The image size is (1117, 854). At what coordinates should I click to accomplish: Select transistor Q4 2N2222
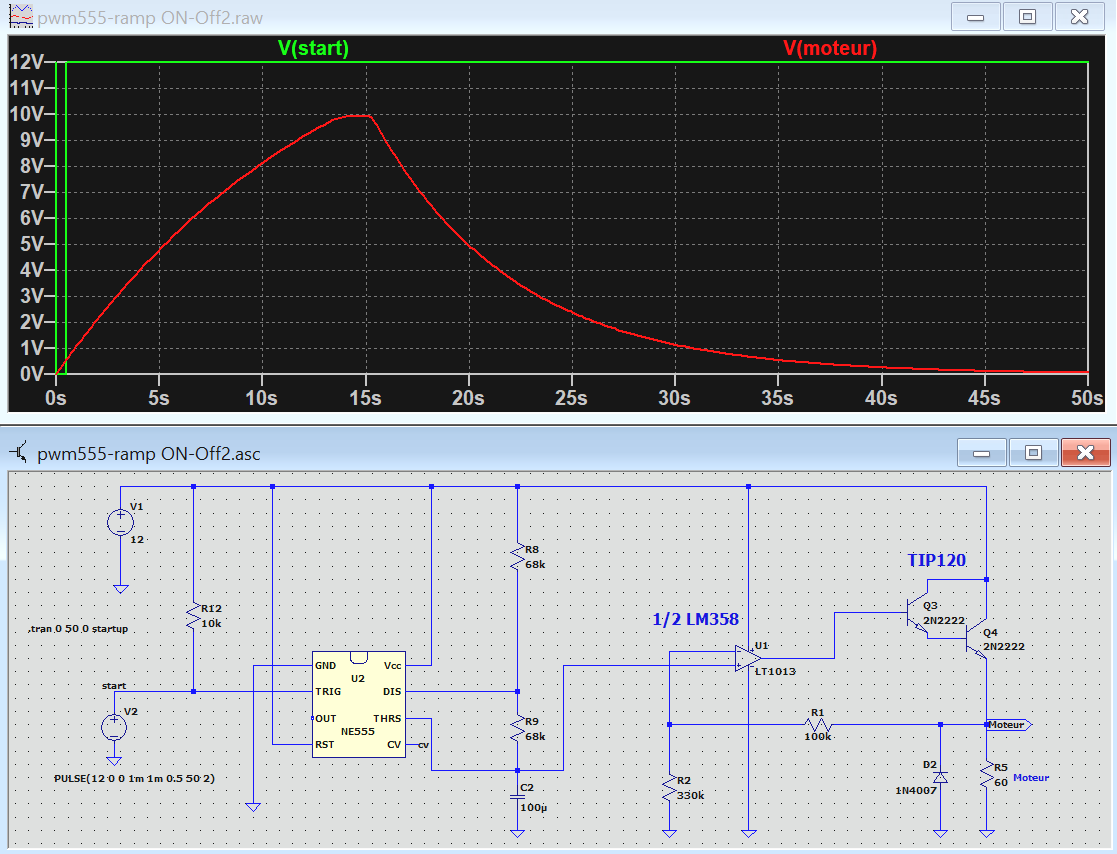pos(976,639)
